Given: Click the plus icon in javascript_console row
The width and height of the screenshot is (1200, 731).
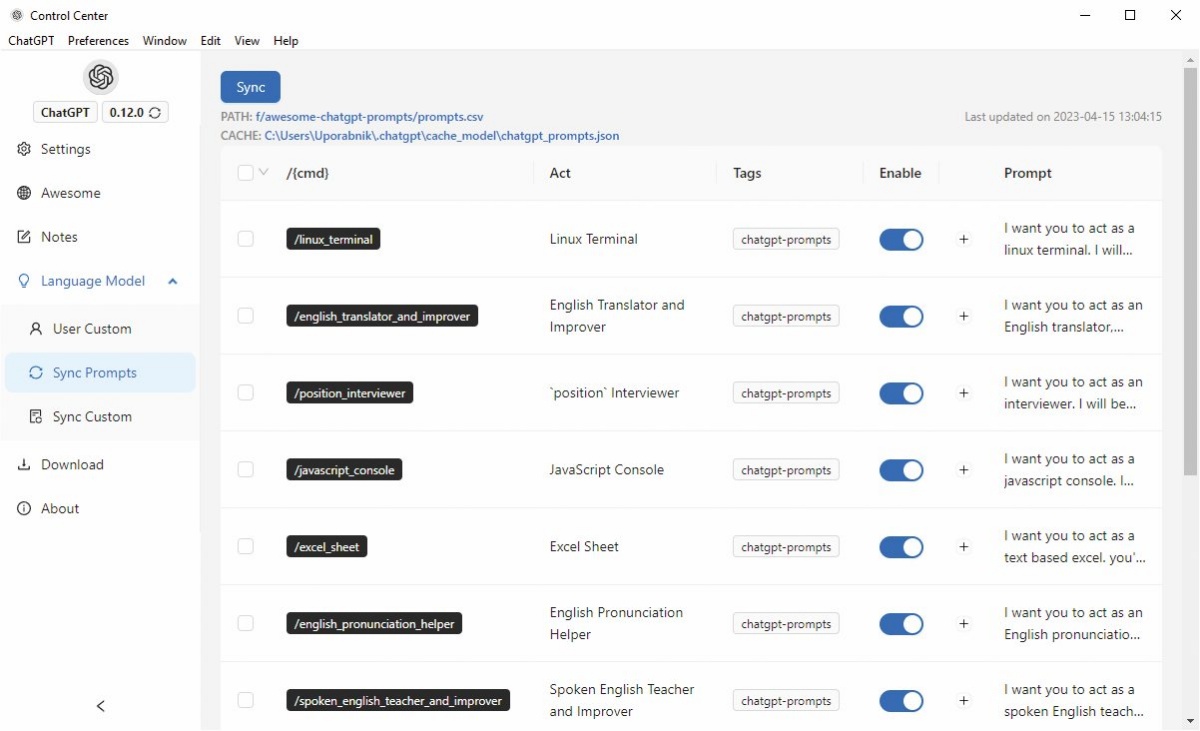Looking at the screenshot, I should [964, 470].
